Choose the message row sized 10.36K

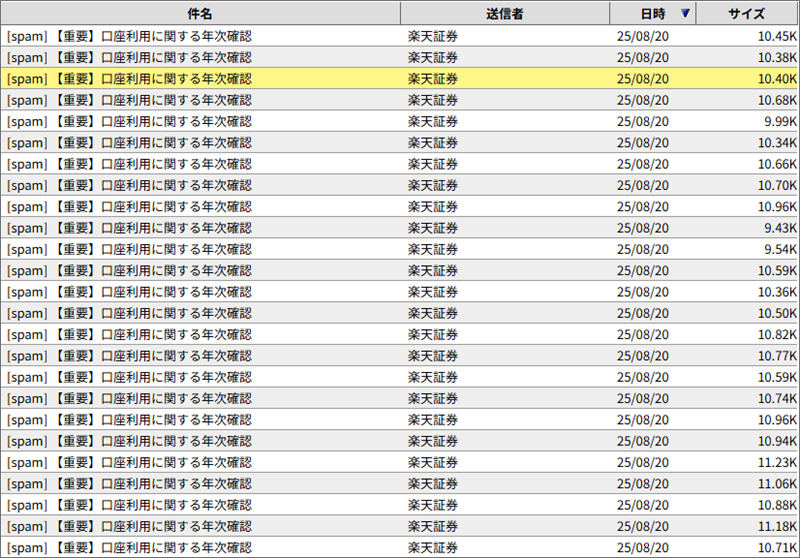pos(399,292)
